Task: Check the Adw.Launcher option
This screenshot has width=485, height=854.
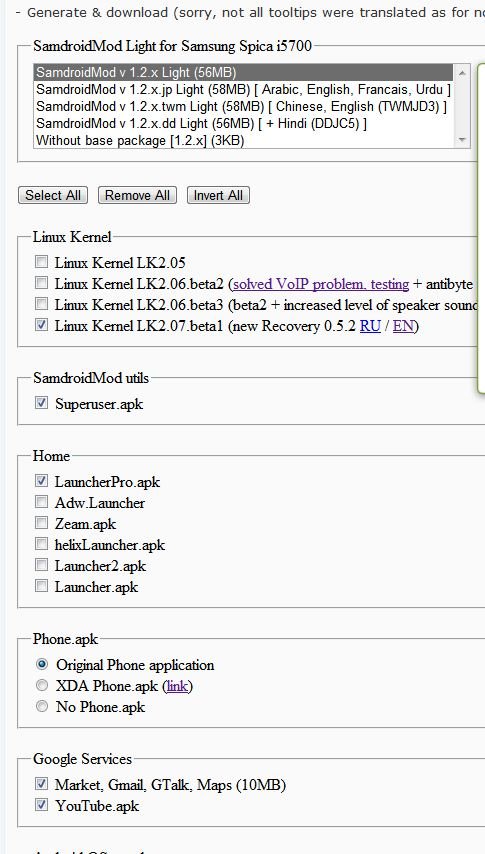Action: click(41, 502)
